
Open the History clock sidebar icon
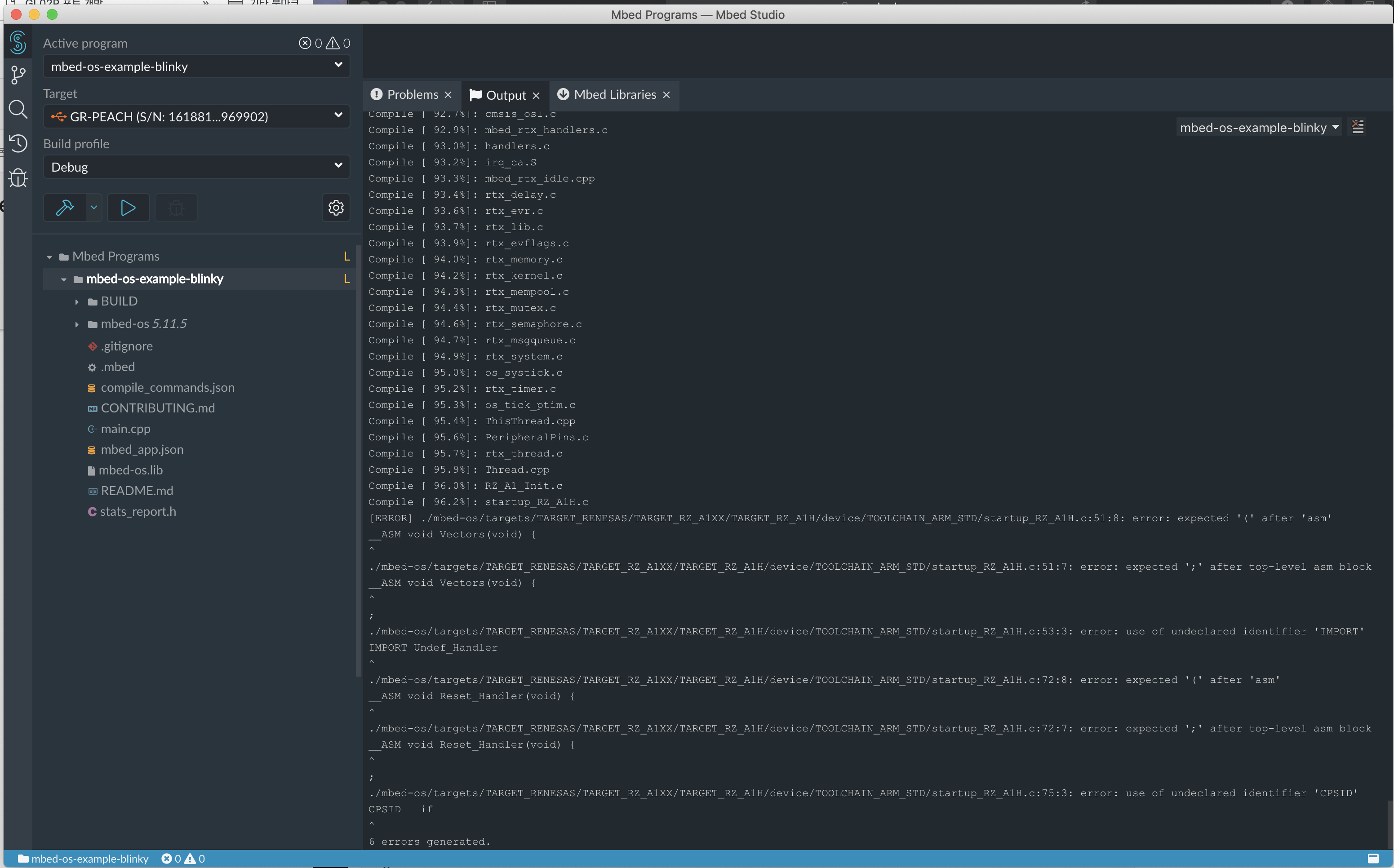click(18, 143)
